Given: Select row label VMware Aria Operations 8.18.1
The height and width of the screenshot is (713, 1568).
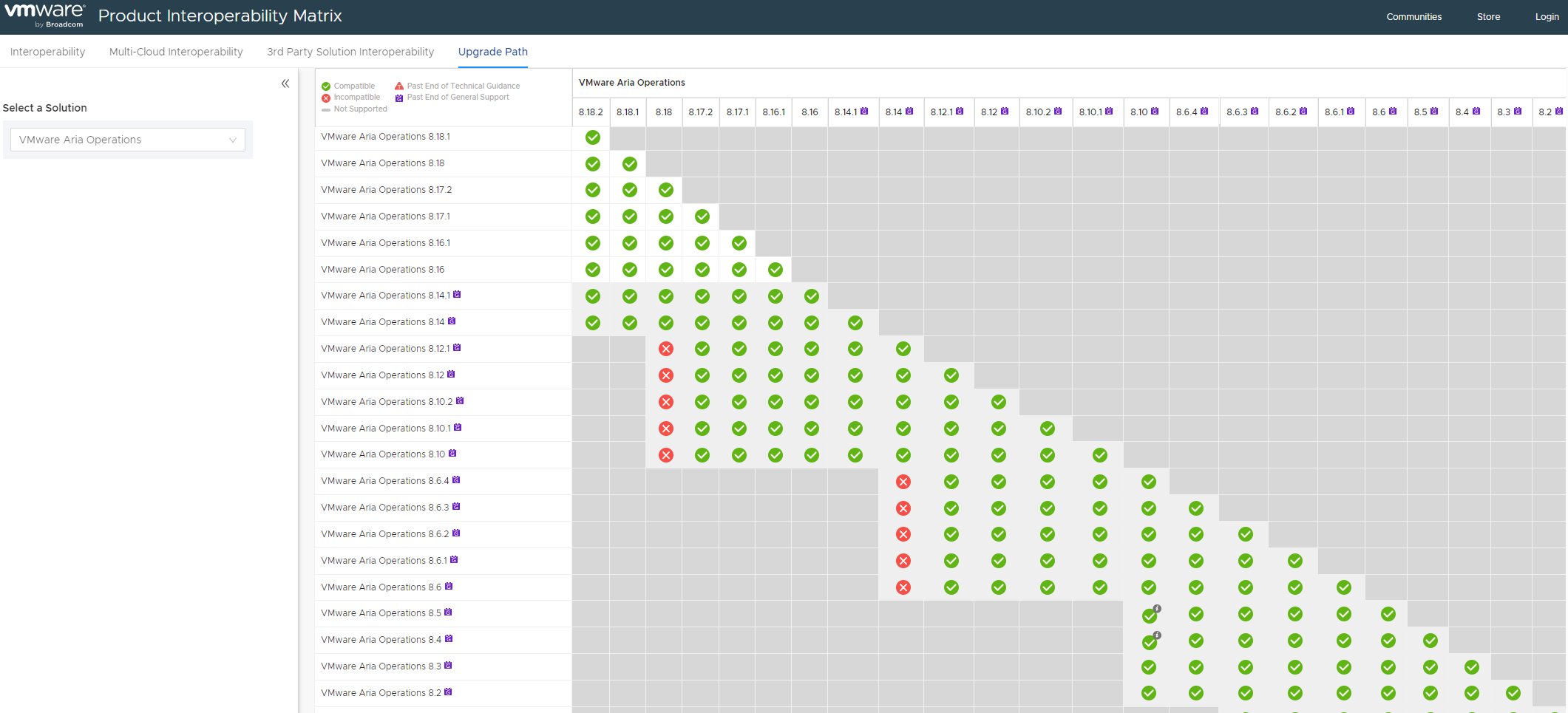Looking at the screenshot, I should tap(385, 137).
